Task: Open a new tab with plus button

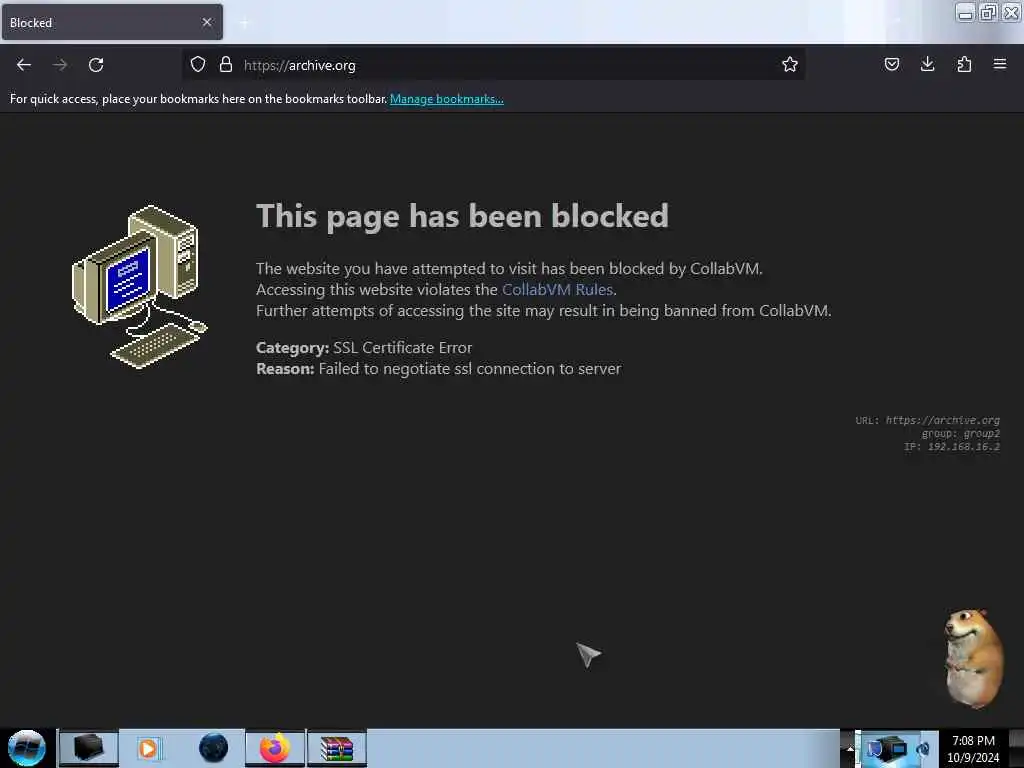Action: 244,23
